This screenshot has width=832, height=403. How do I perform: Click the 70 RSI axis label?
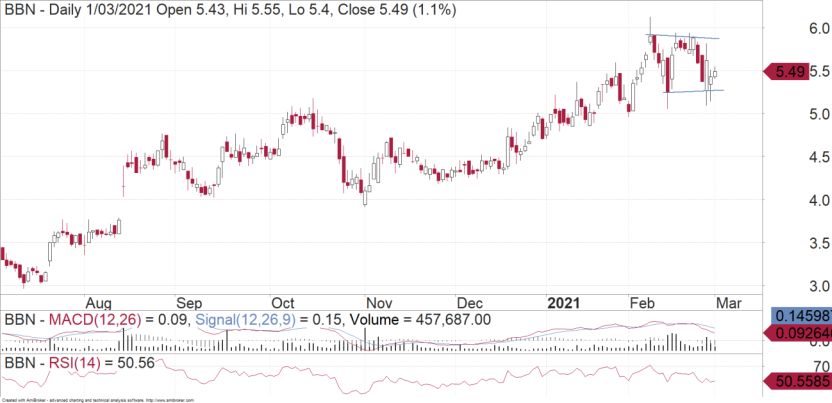(x=822, y=367)
